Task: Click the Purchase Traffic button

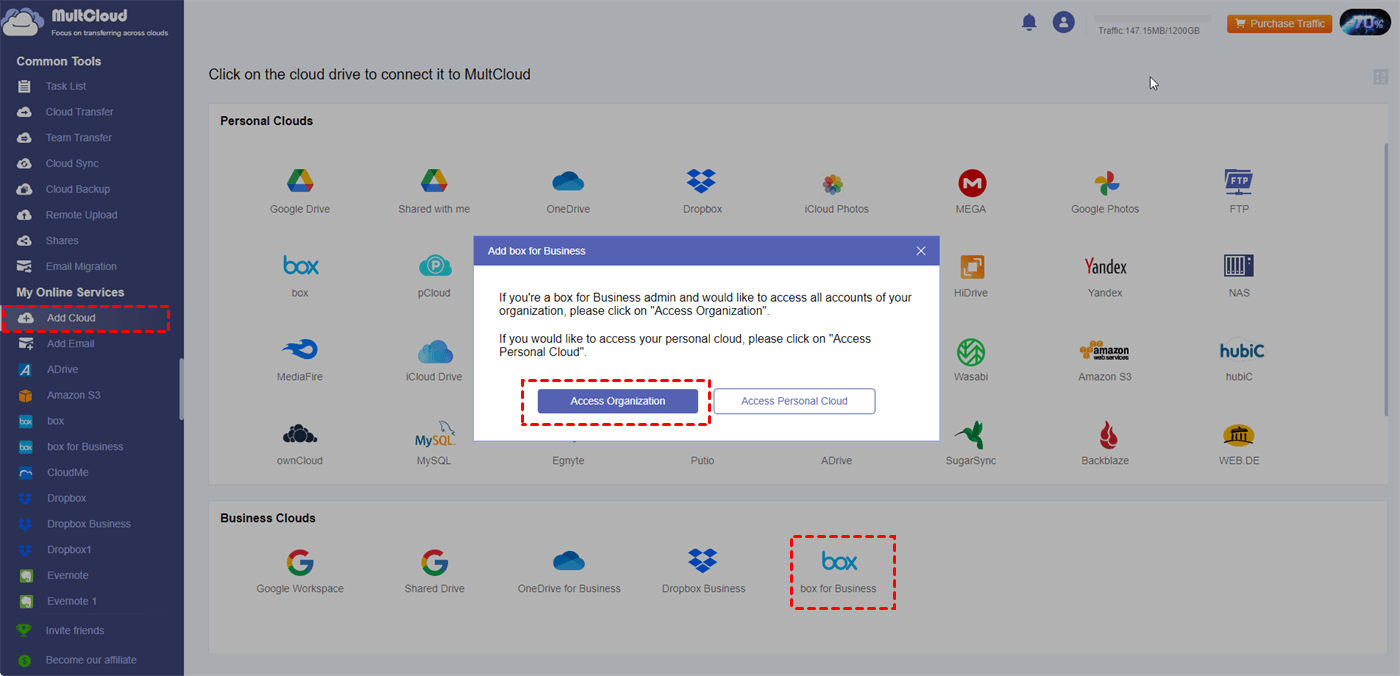Action: click(x=1279, y=23)
